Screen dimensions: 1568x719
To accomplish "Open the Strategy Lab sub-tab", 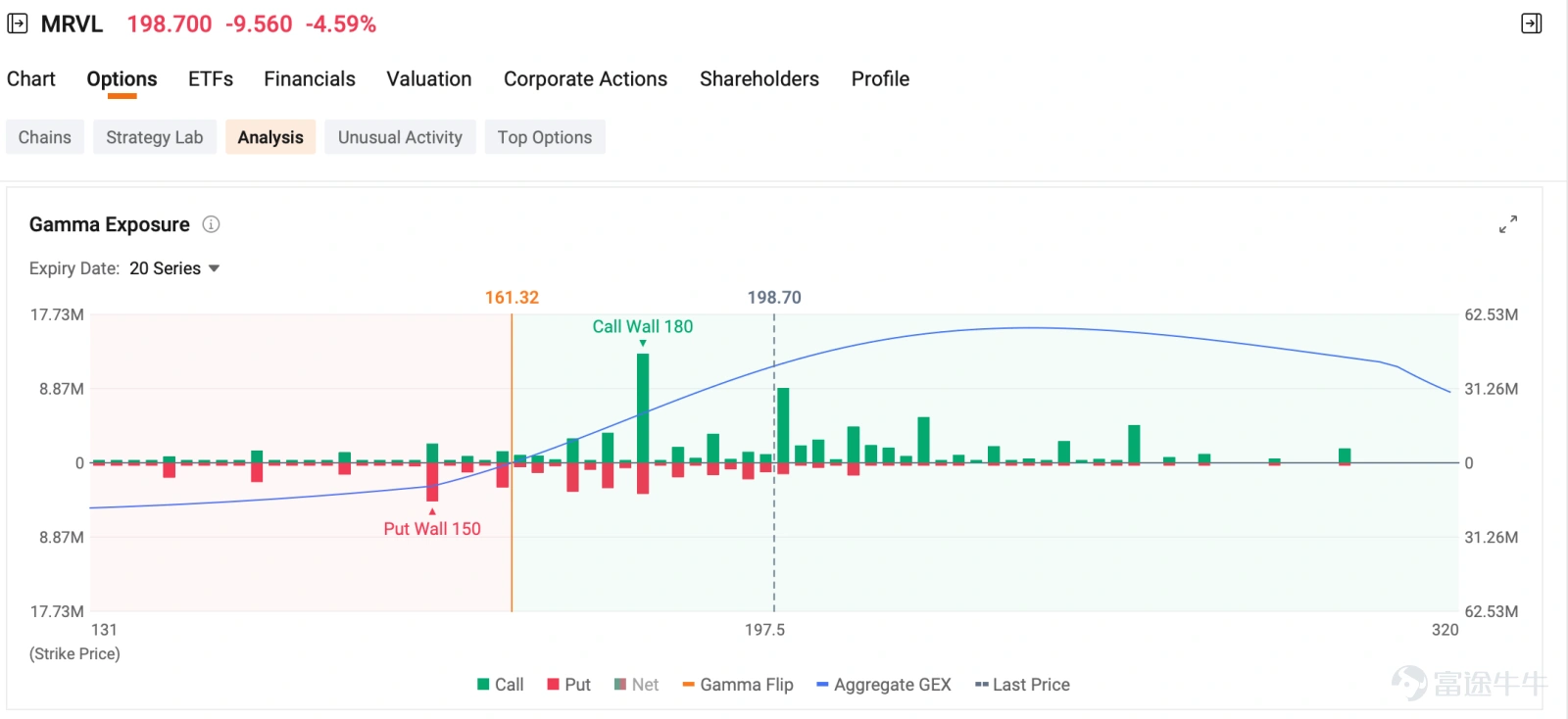I will [x=155, y=137].
